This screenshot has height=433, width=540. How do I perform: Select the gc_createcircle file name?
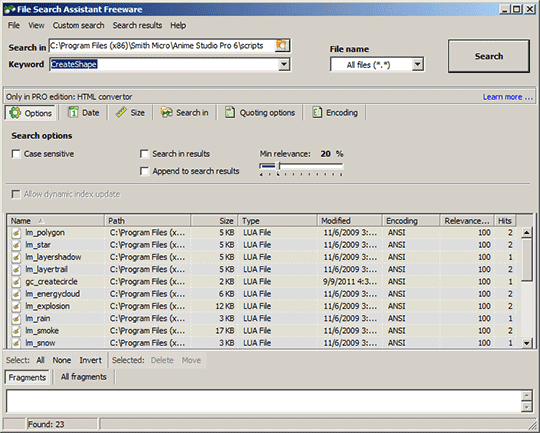pos(51,282)
